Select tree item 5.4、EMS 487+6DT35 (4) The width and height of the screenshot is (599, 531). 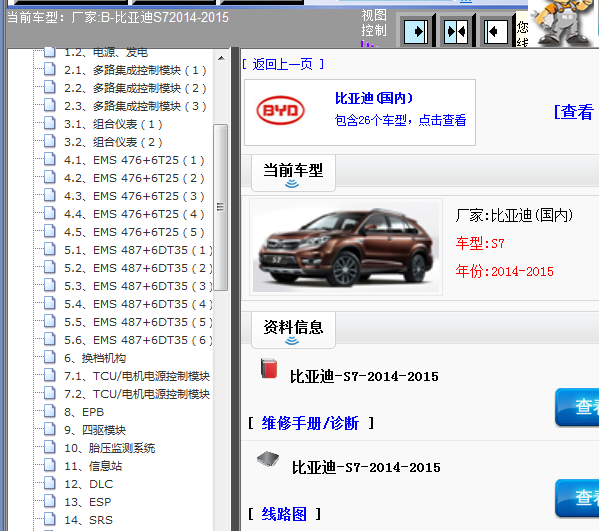click(138, 304)
